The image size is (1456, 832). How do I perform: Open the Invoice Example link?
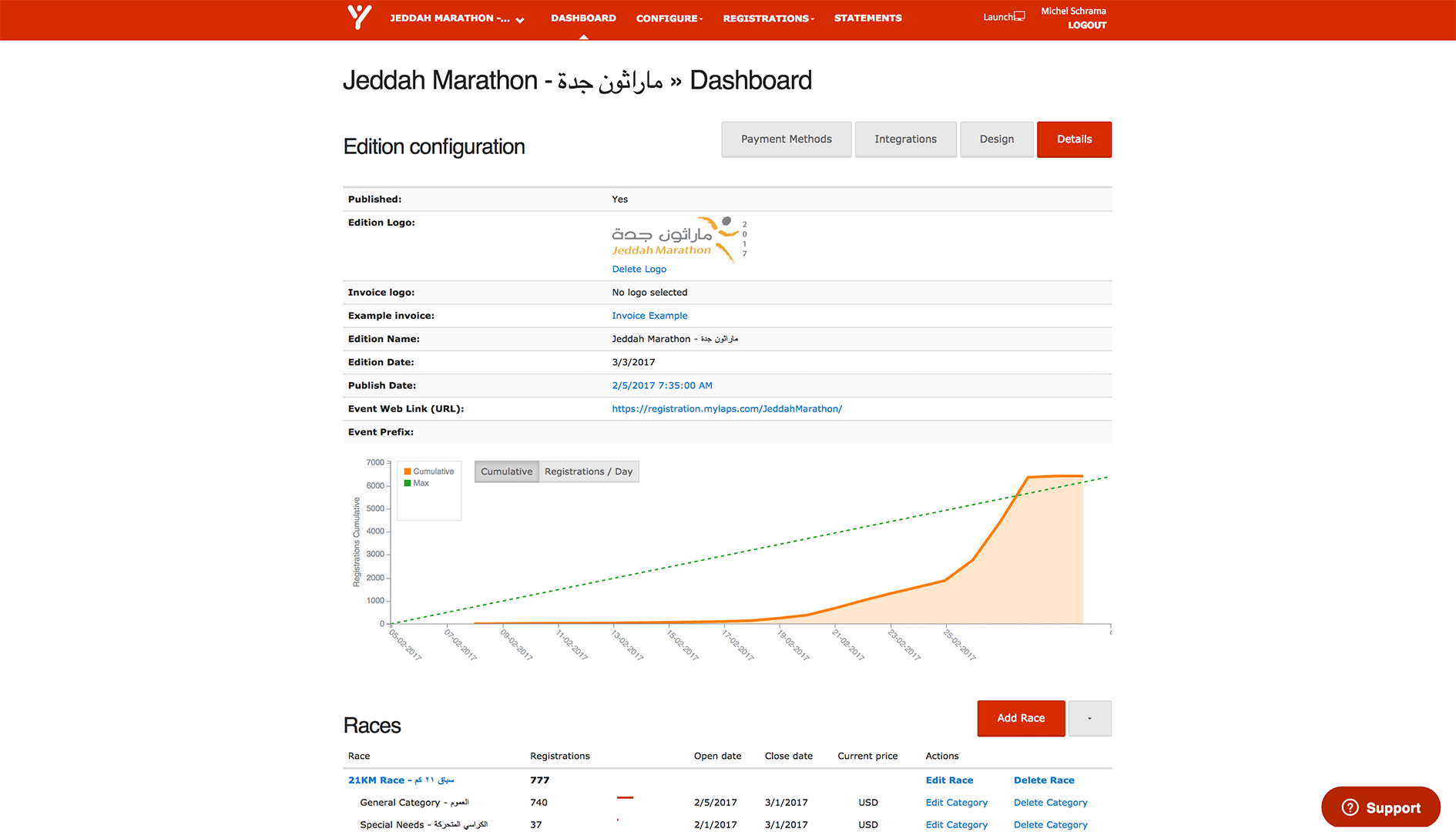[649, 316]
